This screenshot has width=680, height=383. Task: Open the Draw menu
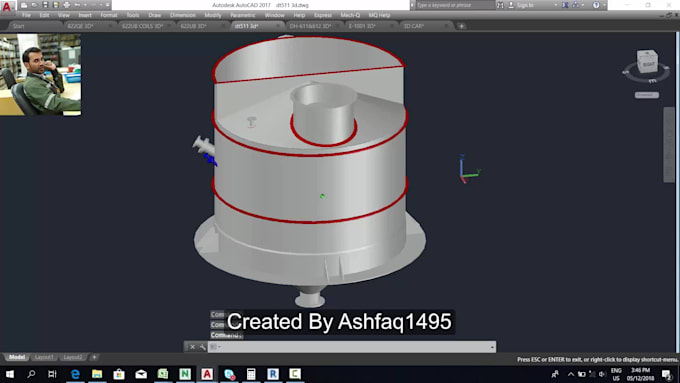(154, 15)
